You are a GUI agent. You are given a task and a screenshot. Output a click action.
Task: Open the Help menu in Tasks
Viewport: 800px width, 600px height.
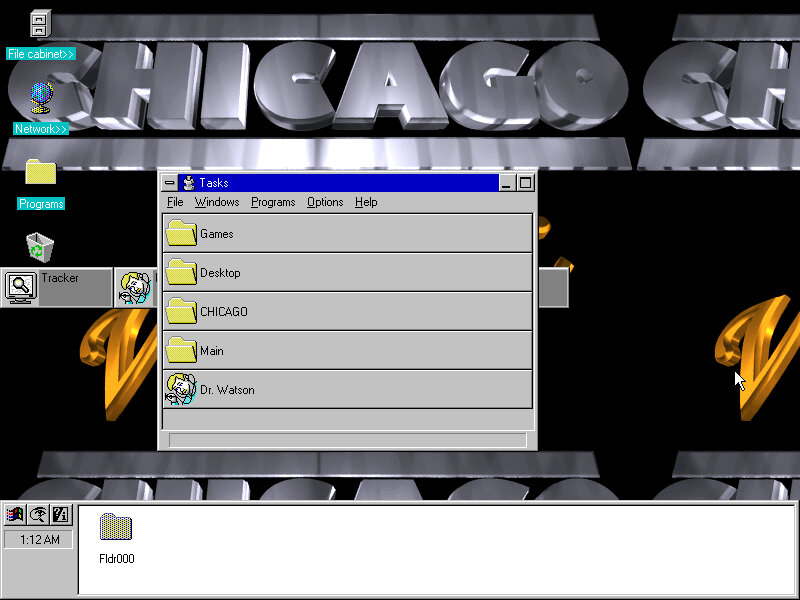pyautogui.click(x=366, y=202)
